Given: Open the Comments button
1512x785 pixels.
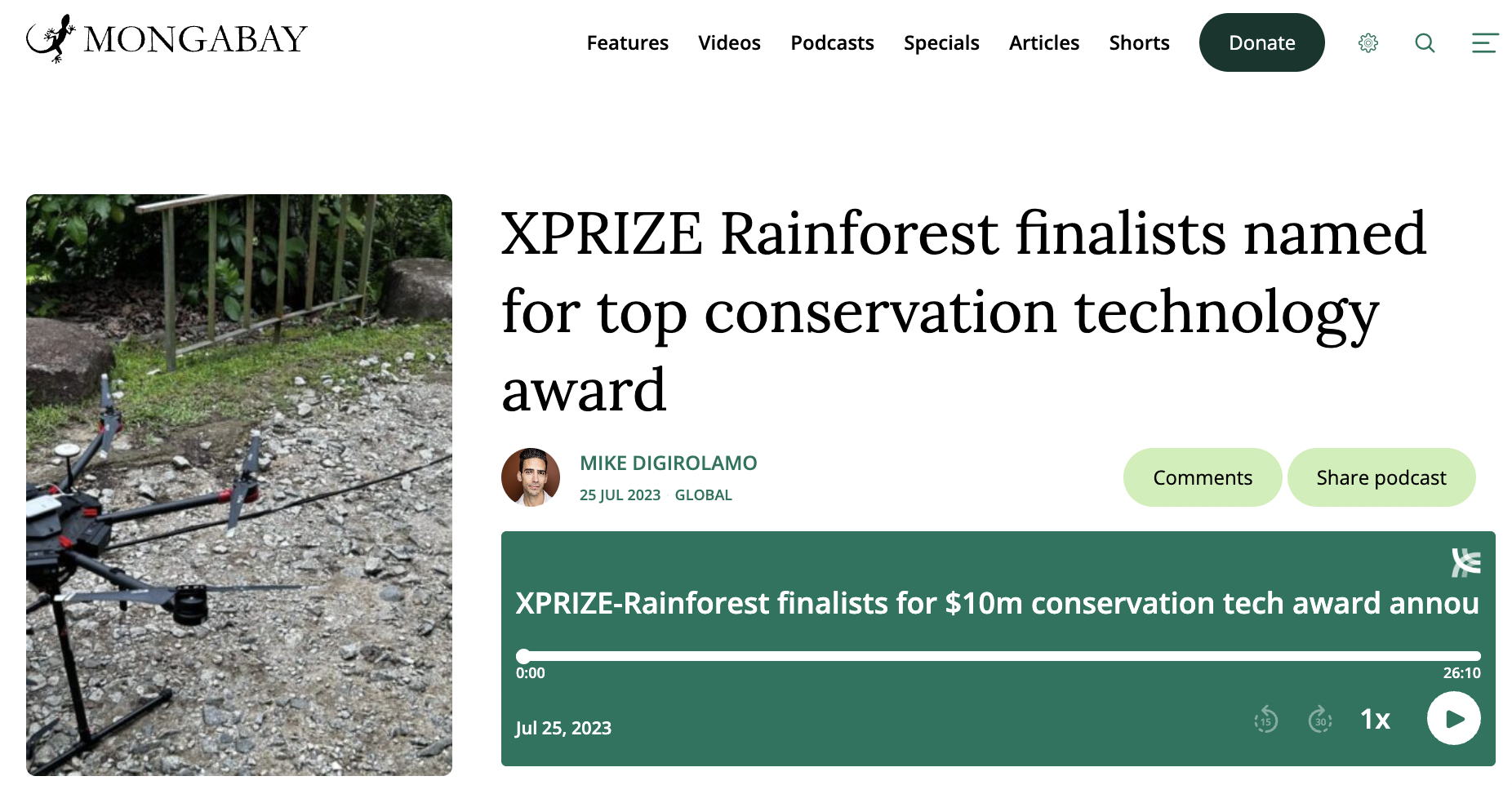Looking at the screenshot, I should coord(1203,477).
